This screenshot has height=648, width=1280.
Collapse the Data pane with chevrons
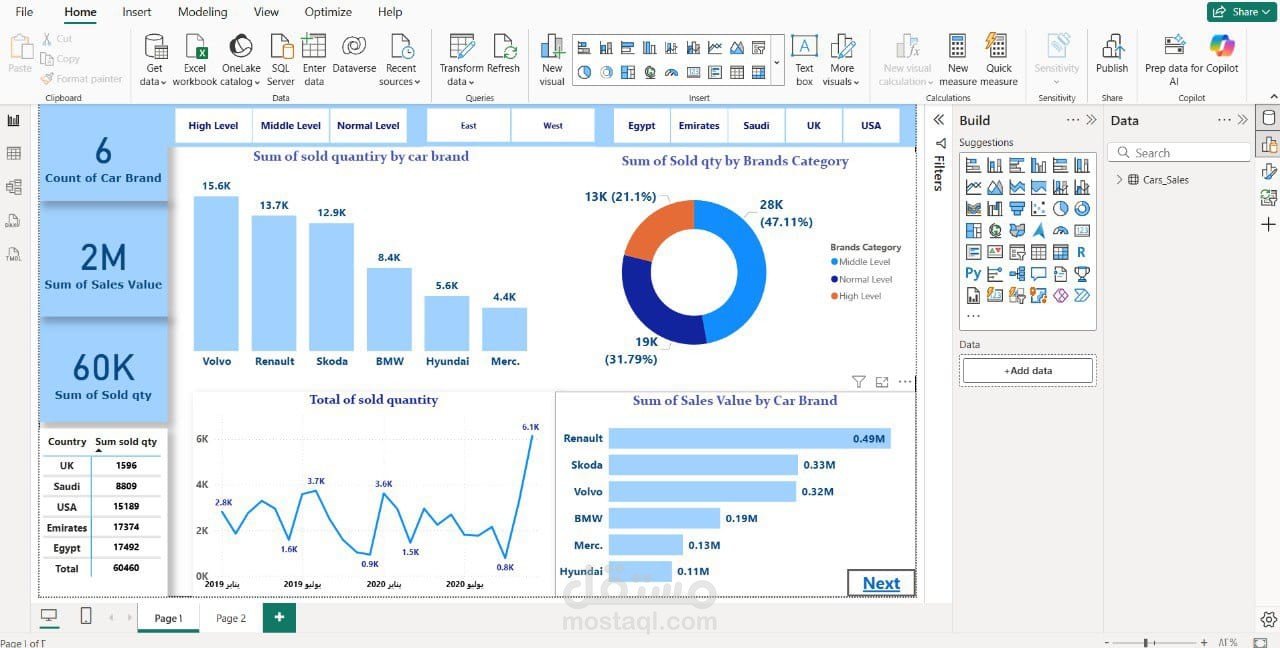(1243, 120)
